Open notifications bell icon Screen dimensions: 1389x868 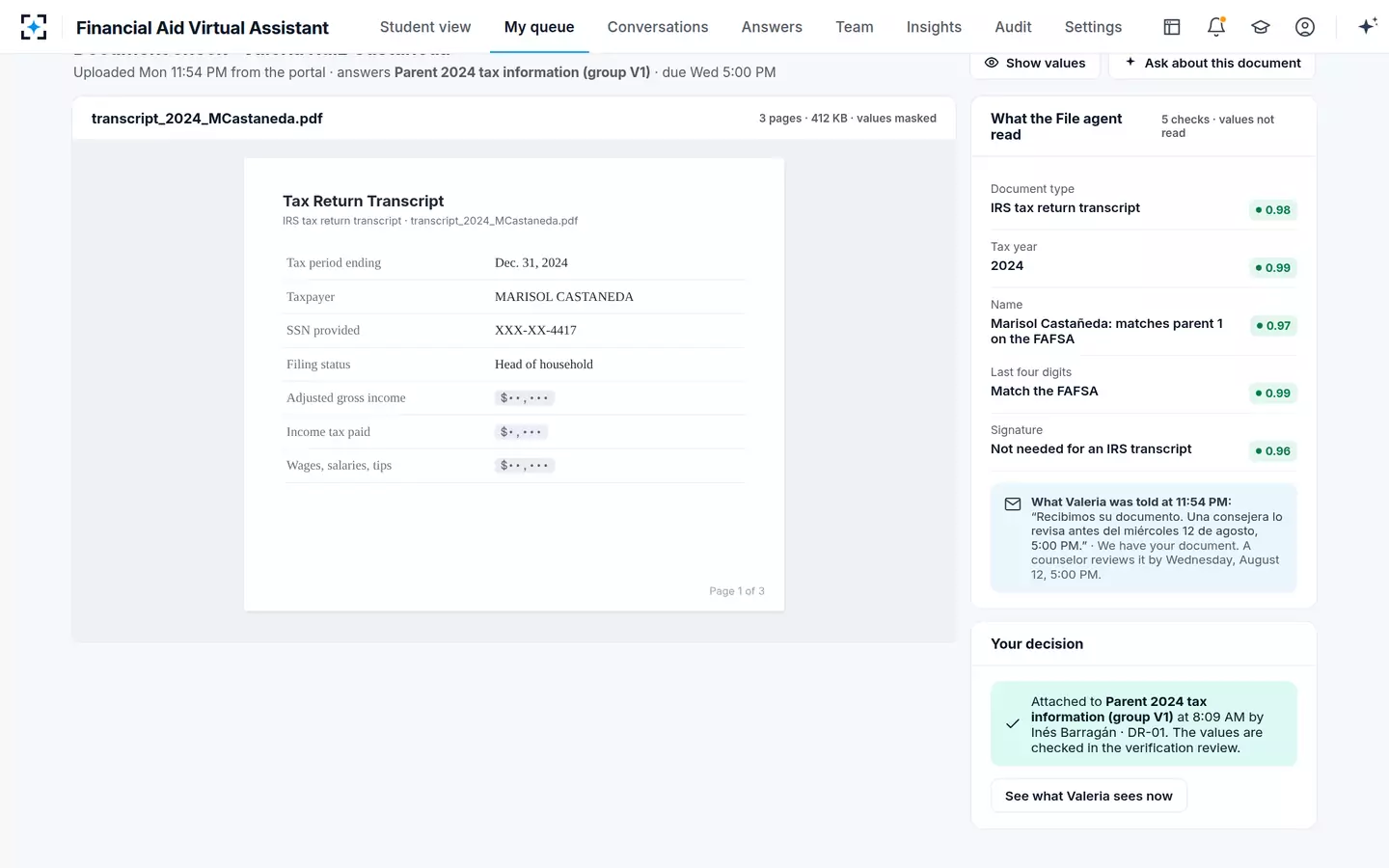coord(1216,27)
